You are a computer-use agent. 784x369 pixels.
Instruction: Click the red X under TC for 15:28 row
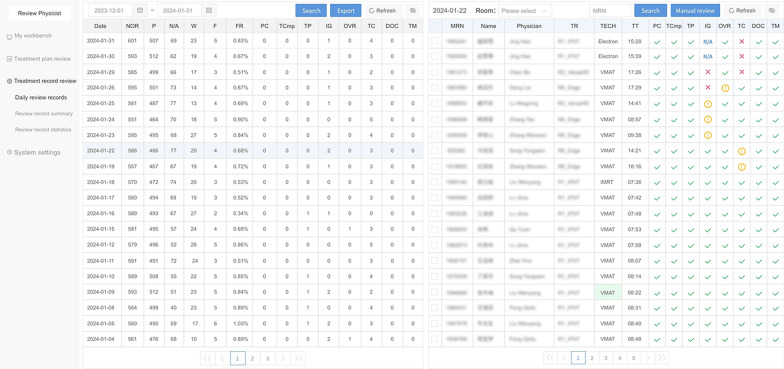(x=742, y=41)
